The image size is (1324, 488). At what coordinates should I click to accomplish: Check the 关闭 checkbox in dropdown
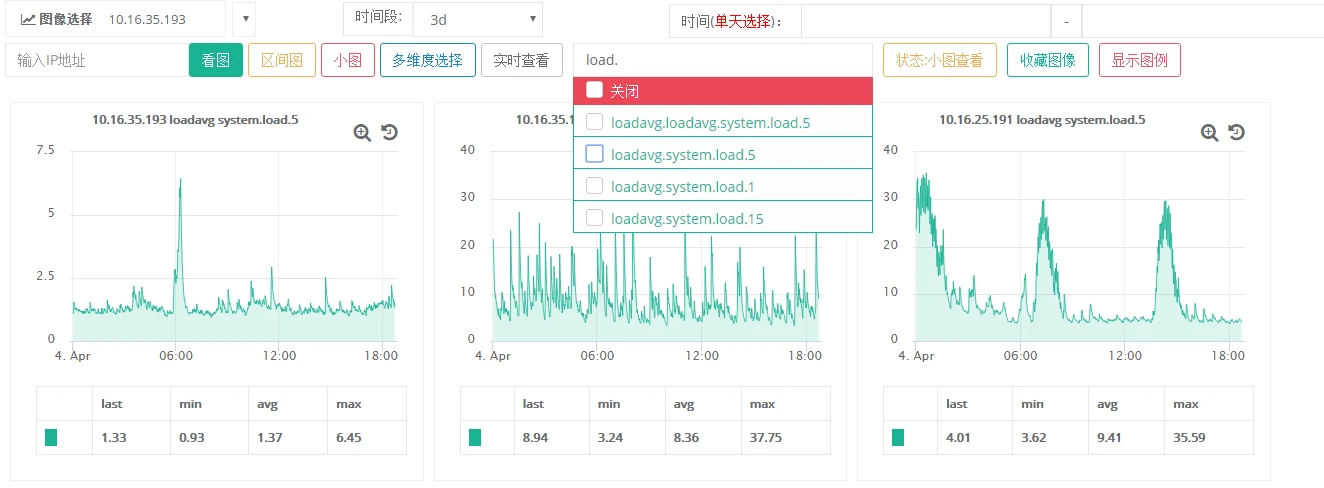594,90
